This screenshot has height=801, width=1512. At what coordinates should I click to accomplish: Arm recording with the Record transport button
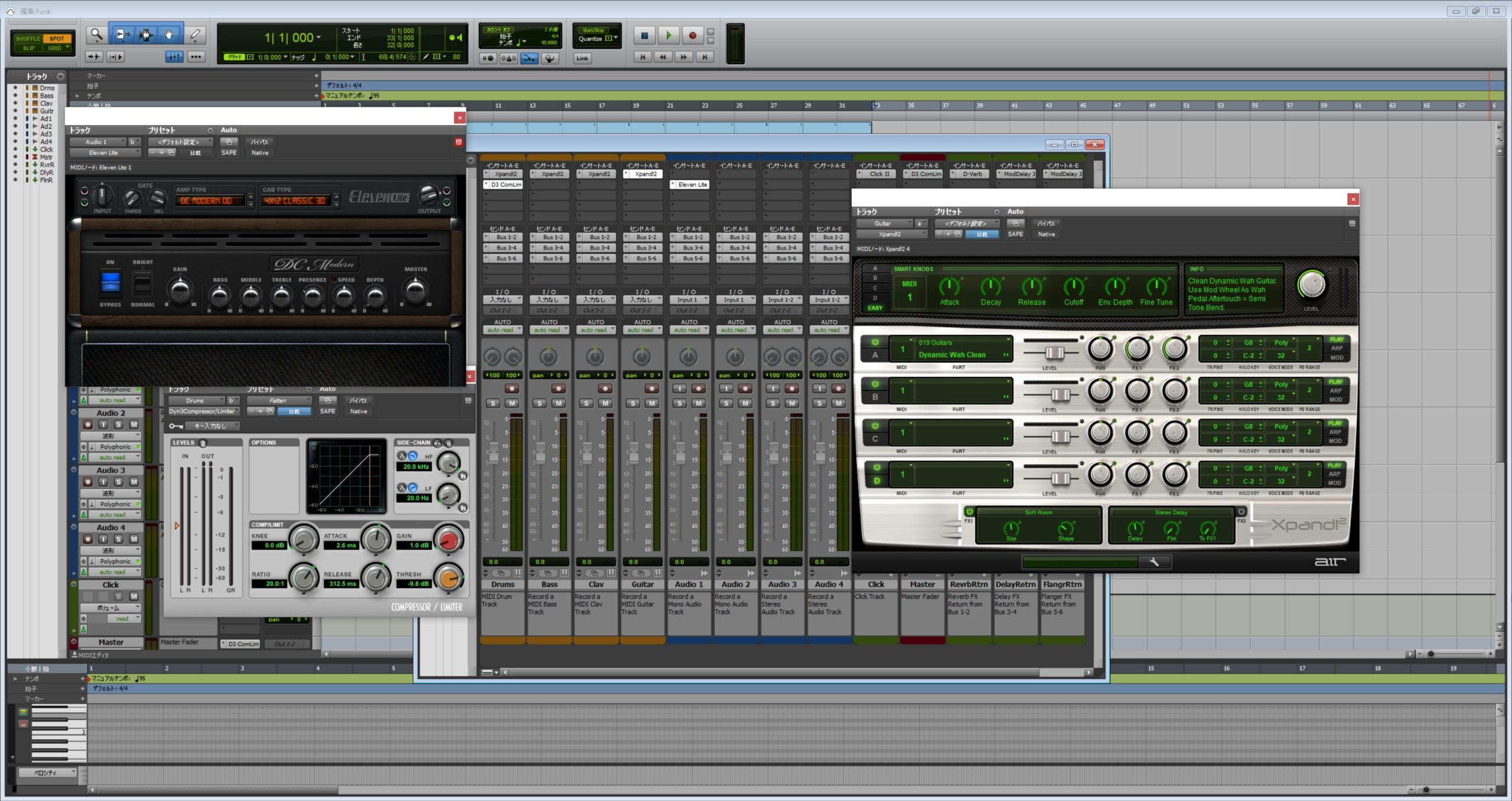(692, 36)
